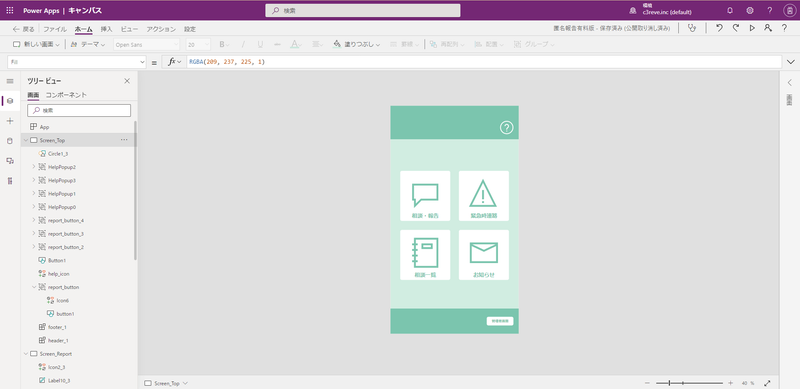The height and width of the screenshot is (389, 800).
Task: Redo the last action
Action: coord(736,29)
